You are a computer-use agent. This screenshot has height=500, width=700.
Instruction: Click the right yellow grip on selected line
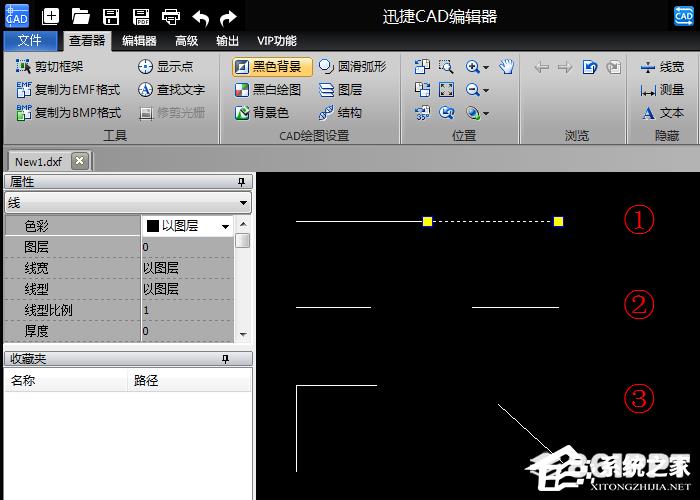pos(558,221)
